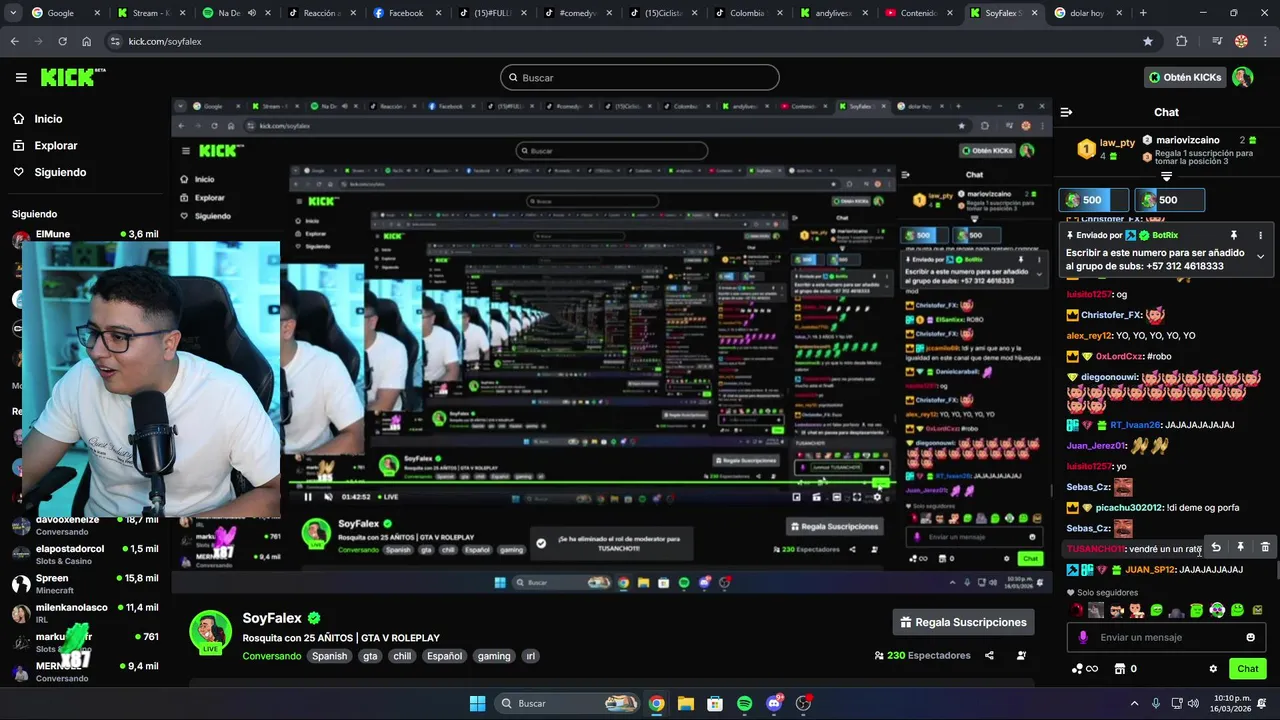Reload the page in the browser toolbar
1280x720 pixels.
[x=62, y=41]
